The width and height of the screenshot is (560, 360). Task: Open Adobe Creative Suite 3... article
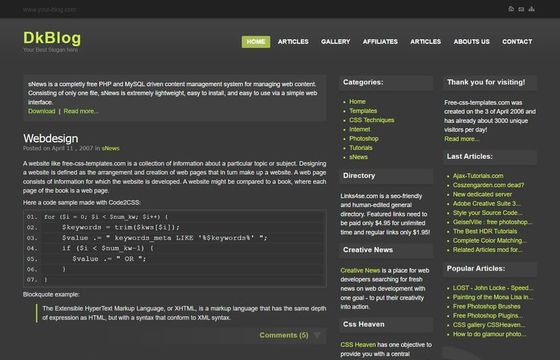pyautogui.click(x=486, y=204)
